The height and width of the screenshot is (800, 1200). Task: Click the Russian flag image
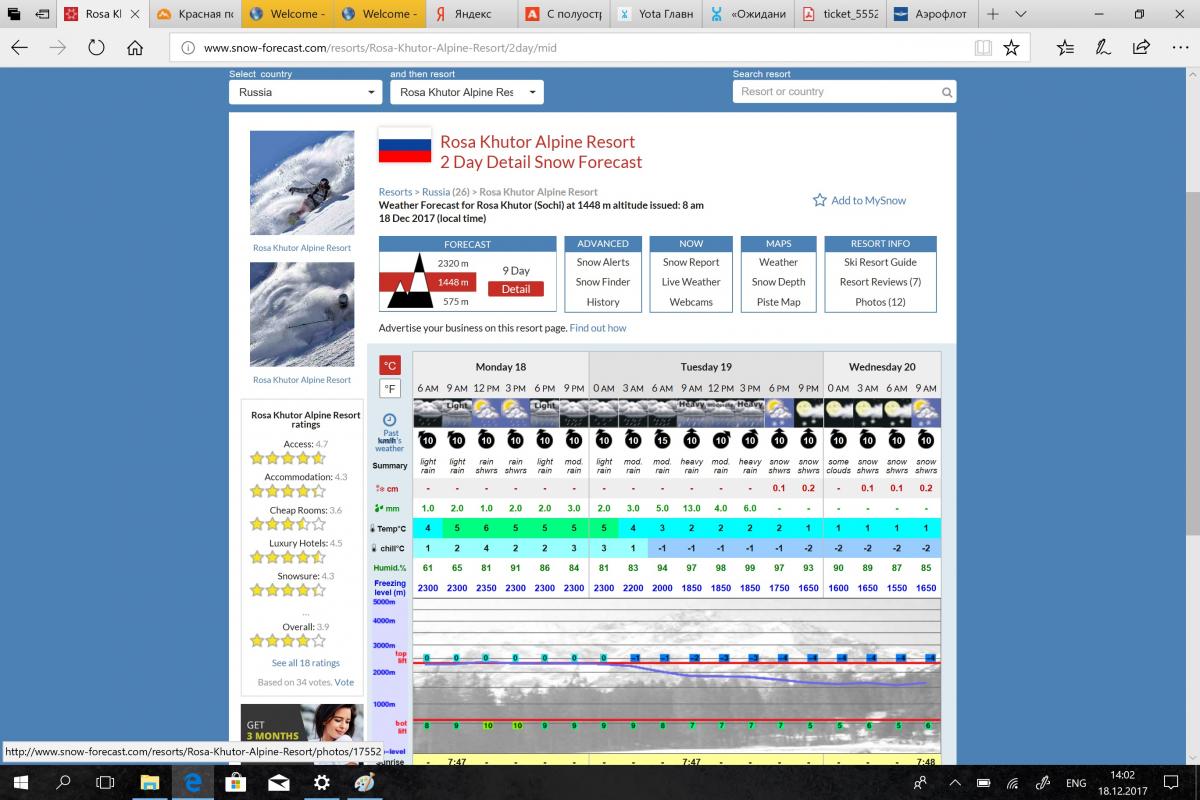click(405, 145)
